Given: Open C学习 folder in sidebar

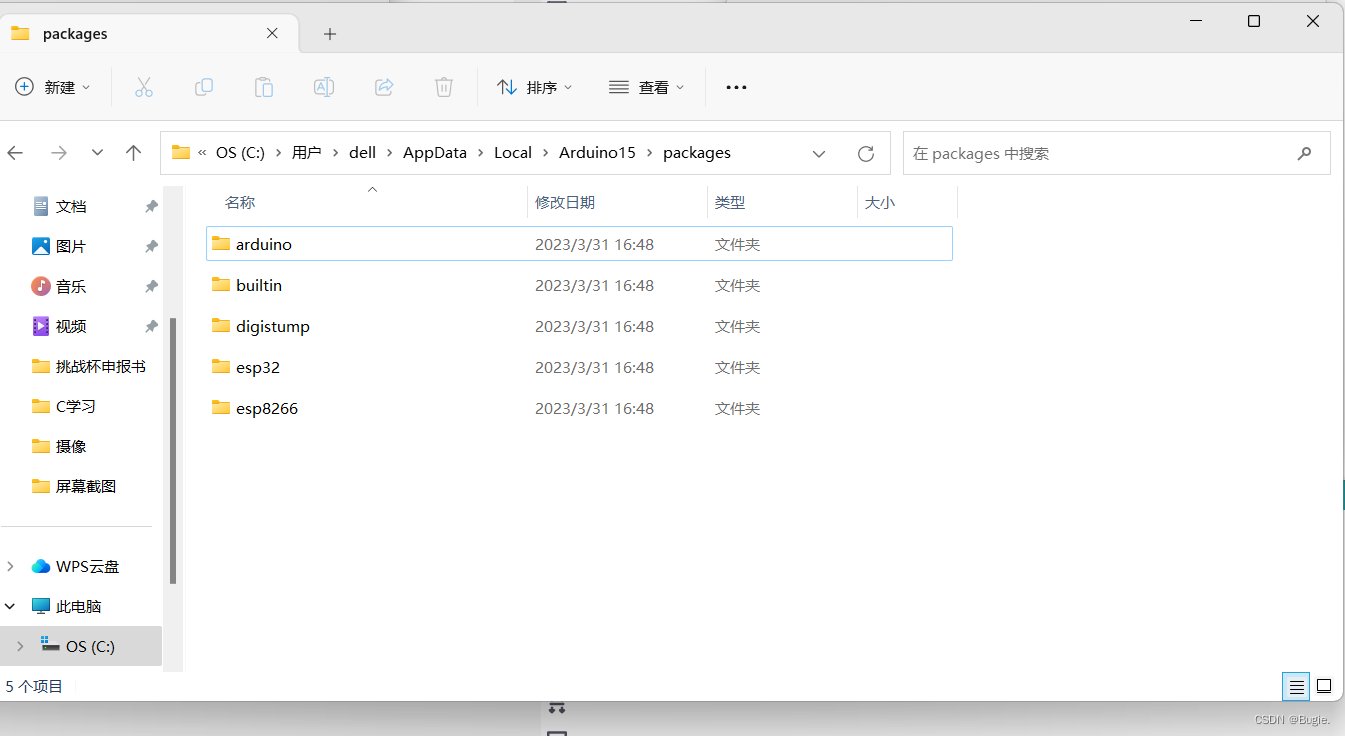Looking at the screenshot, I should tap(76, 406).
